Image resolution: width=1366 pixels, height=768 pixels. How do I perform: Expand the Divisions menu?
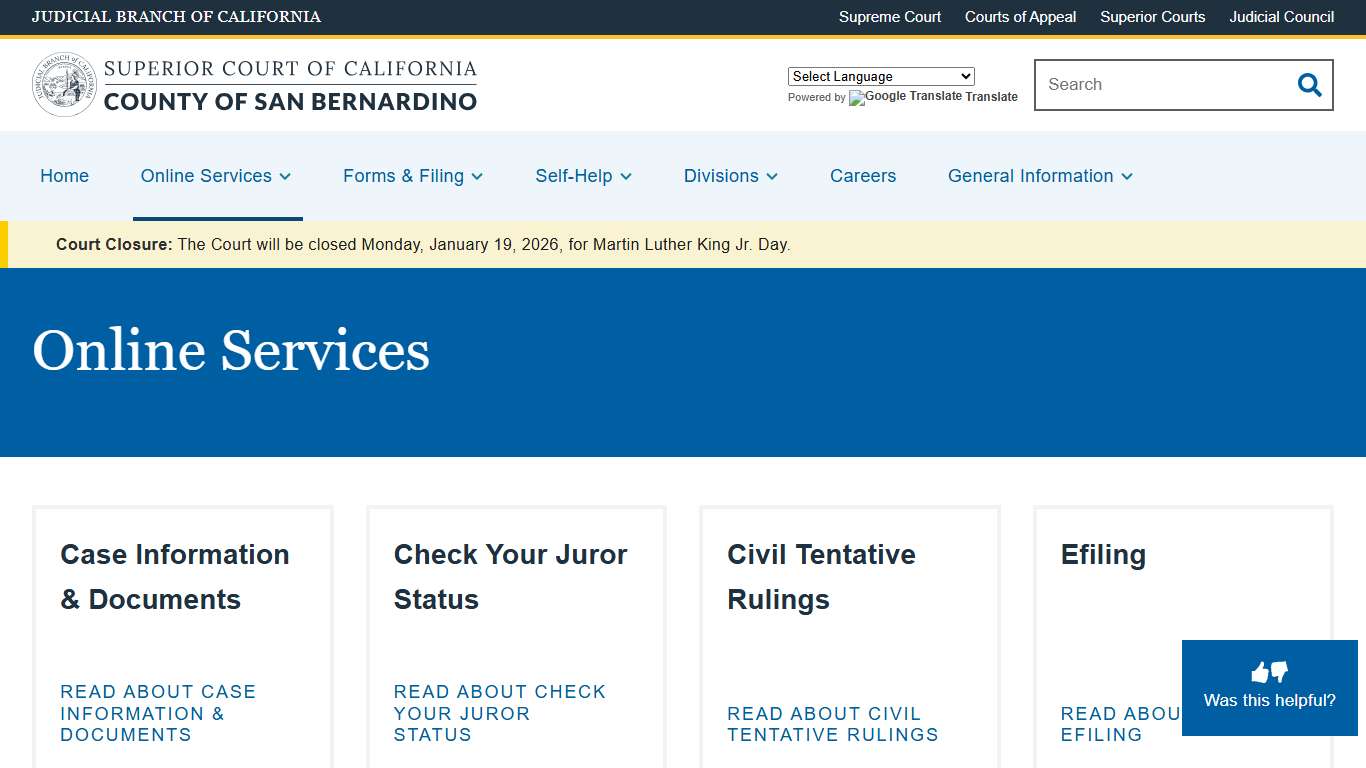point(730,176)
